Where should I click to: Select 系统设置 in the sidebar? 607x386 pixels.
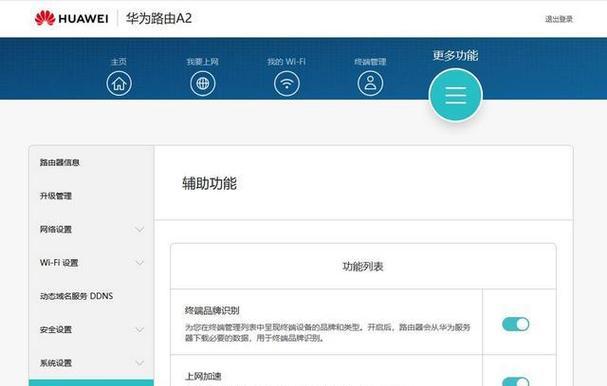[56, 363]
